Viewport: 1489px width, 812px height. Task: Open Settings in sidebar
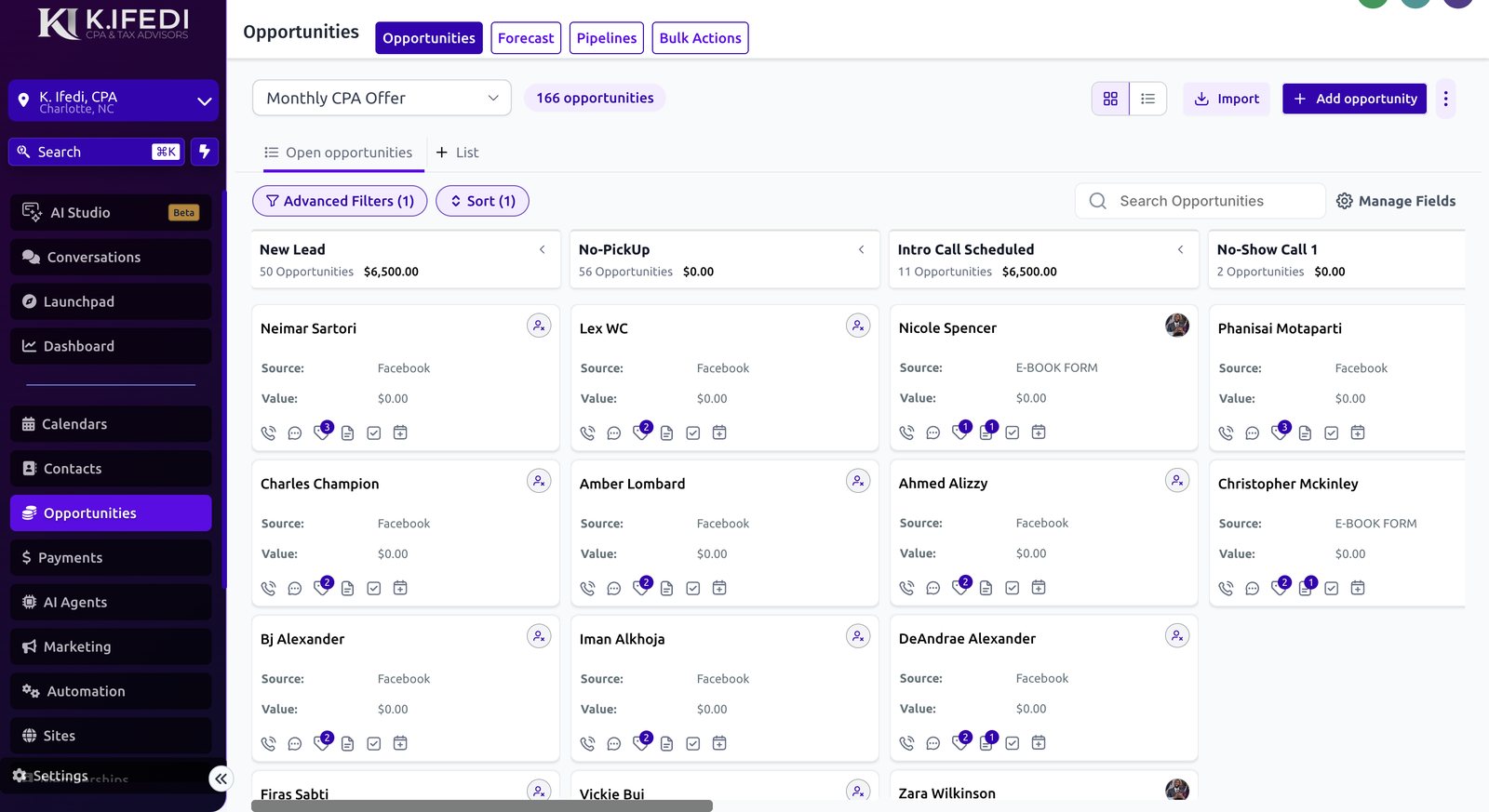pyautogui.click(x=51, y=776)
